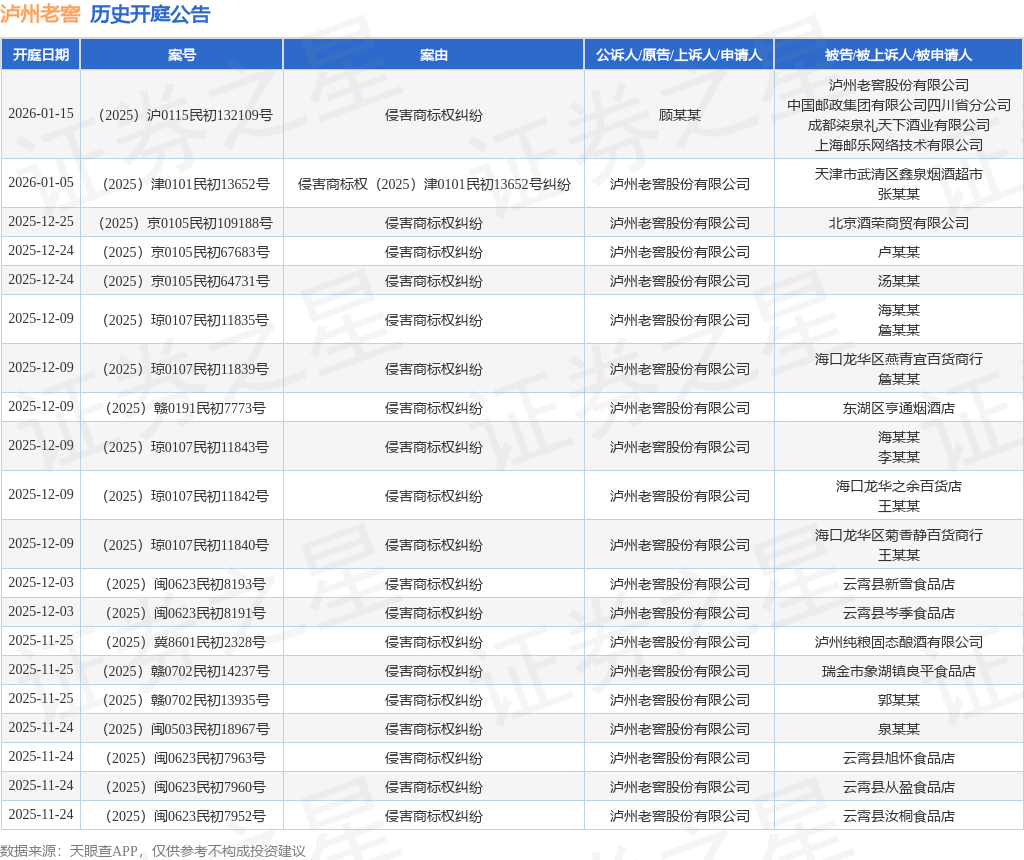Click plaintiff cell in 卢某某 row
Viewport: 1024px width, 860px height.
tap(679, 252)
